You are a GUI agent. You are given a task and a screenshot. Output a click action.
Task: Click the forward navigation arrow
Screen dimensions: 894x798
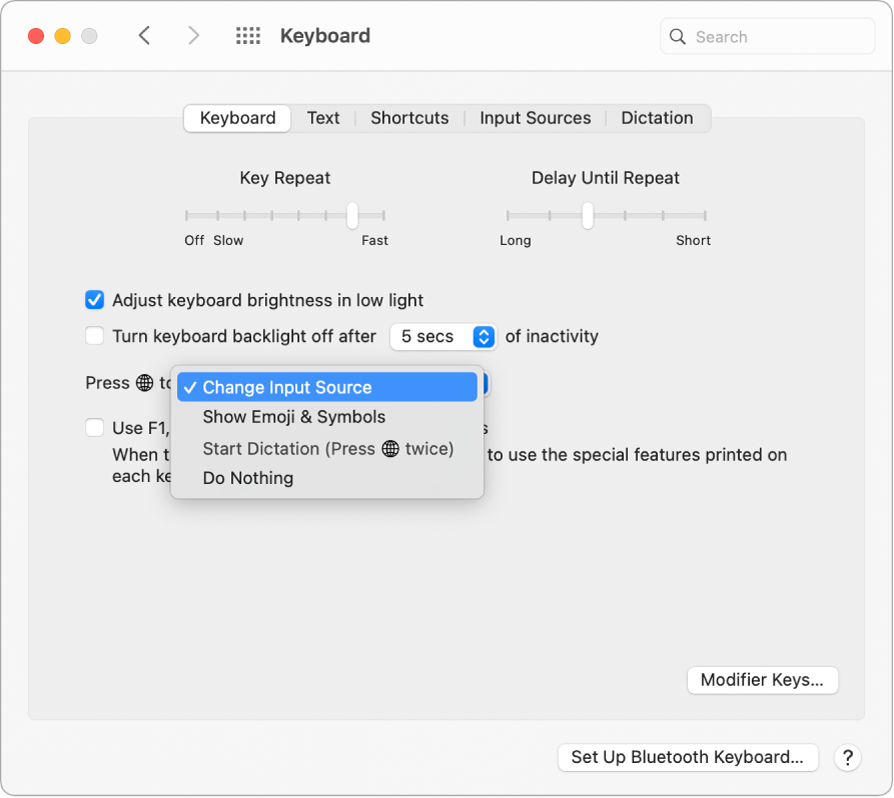(x=194, y=35)
